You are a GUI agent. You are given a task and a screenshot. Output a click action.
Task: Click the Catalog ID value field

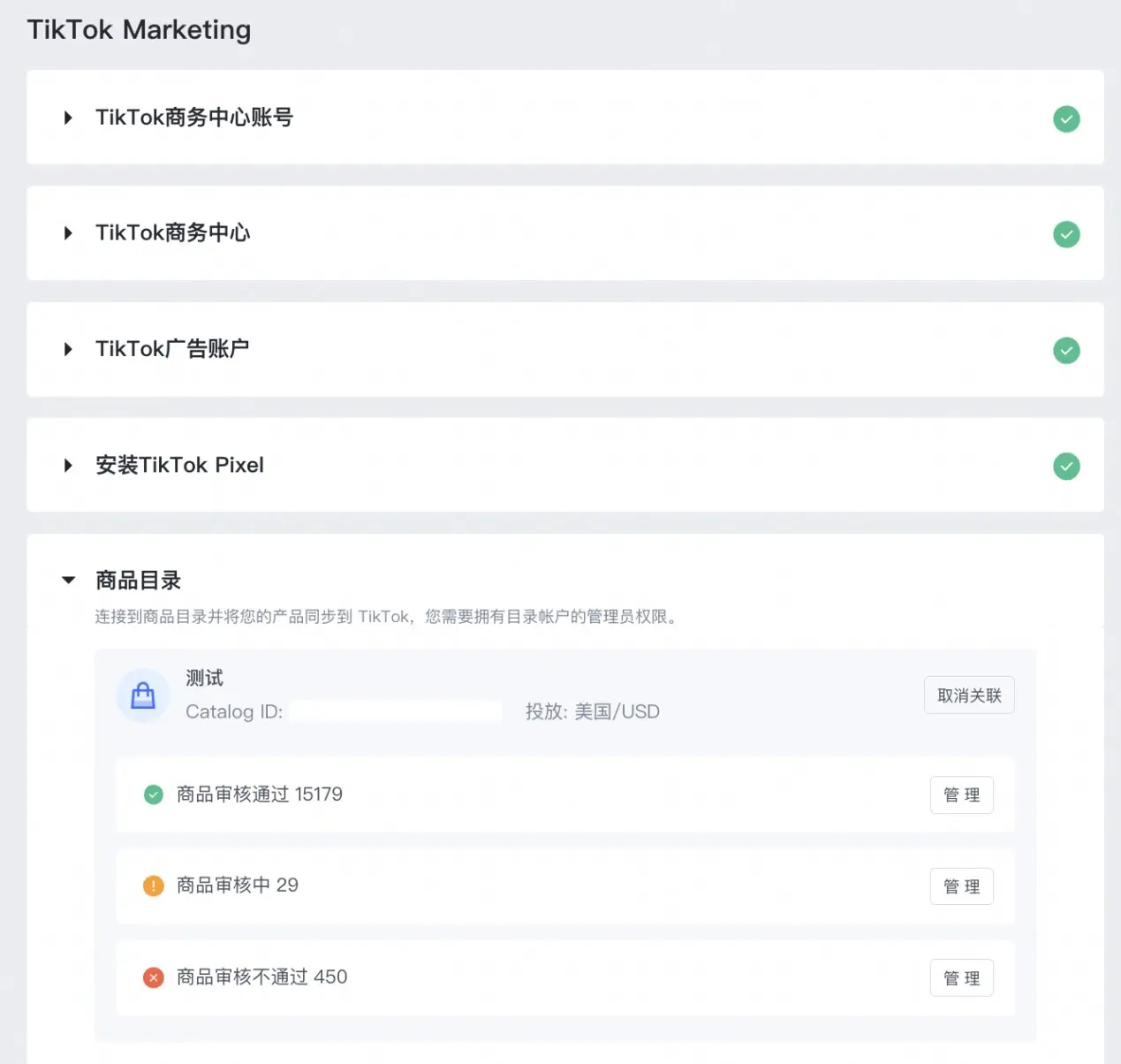(x=396, y=711)
